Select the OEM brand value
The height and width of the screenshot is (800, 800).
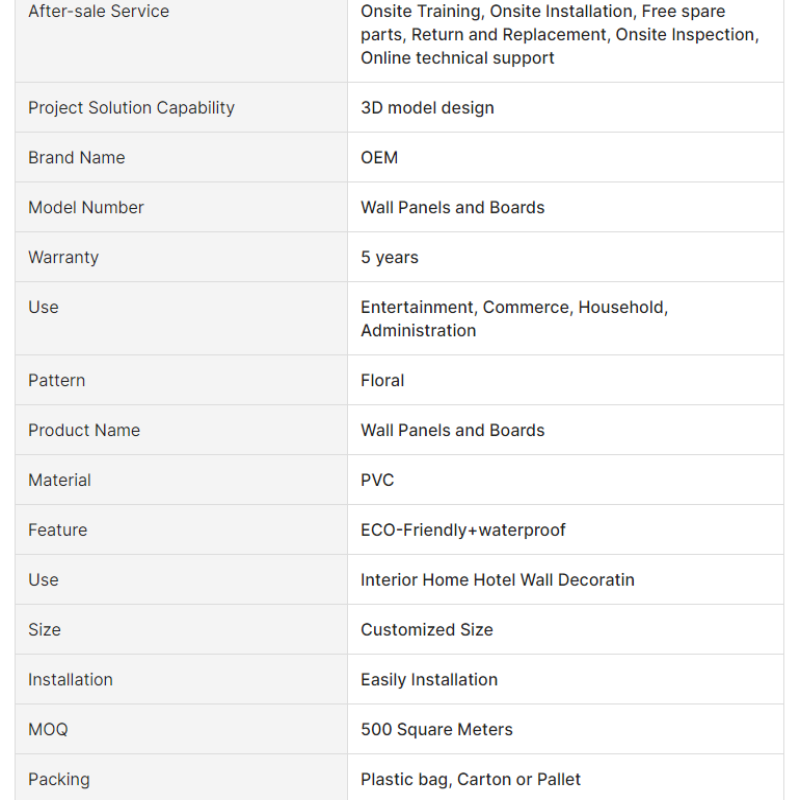pyautogui.click(x=379, y=158)
